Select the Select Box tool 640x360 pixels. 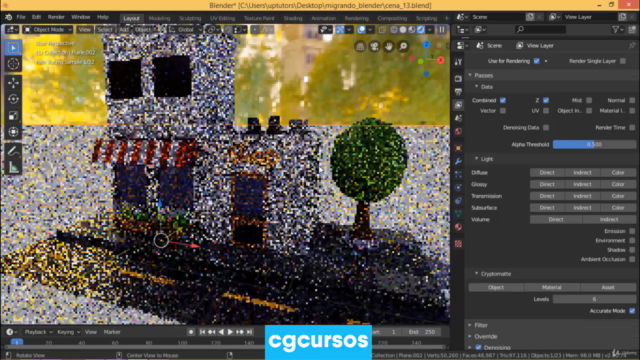click(13, 48)
